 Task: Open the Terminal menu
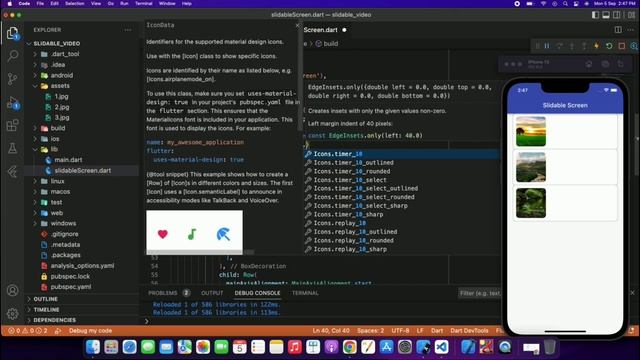pyautogui.click(x=144, y=4)
